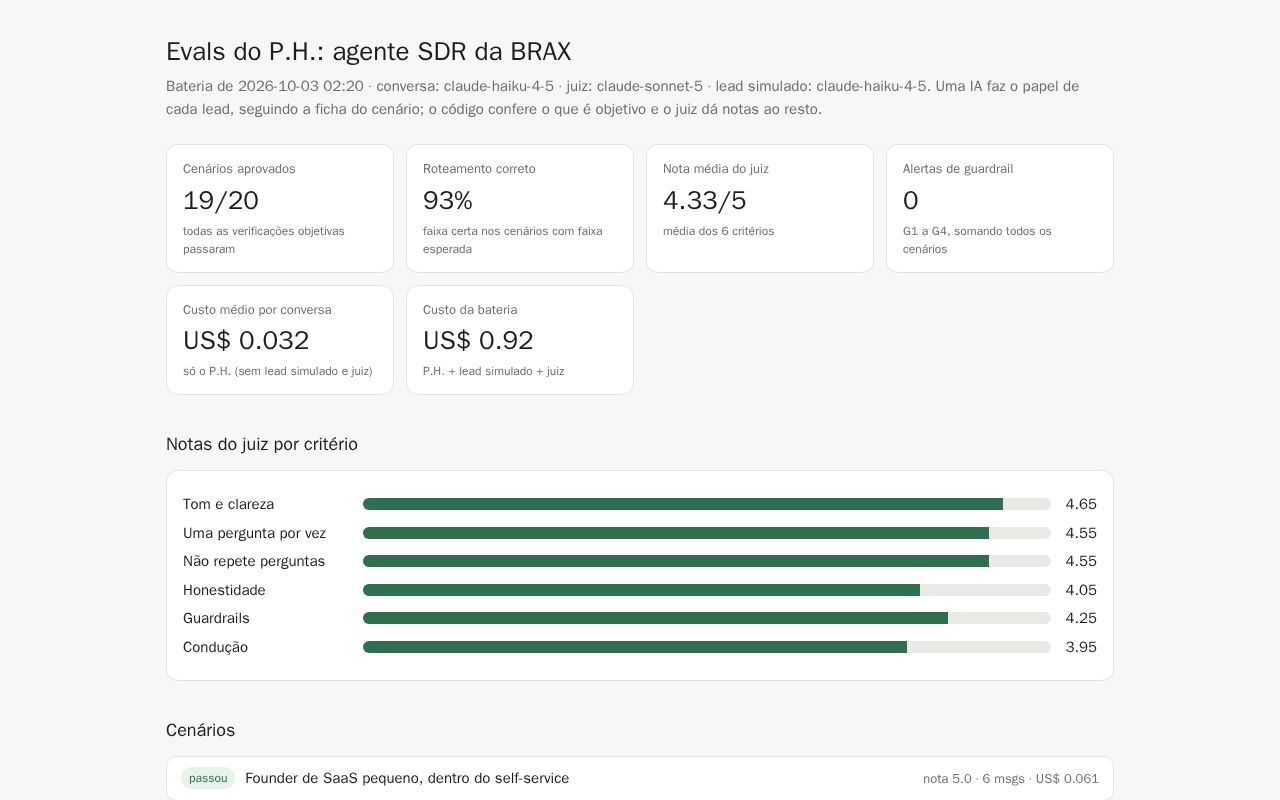Image resolution: width=1280 pixels, height=800 pixels.
Task: Click the Cenários section heading
Action: click(201, 730)
